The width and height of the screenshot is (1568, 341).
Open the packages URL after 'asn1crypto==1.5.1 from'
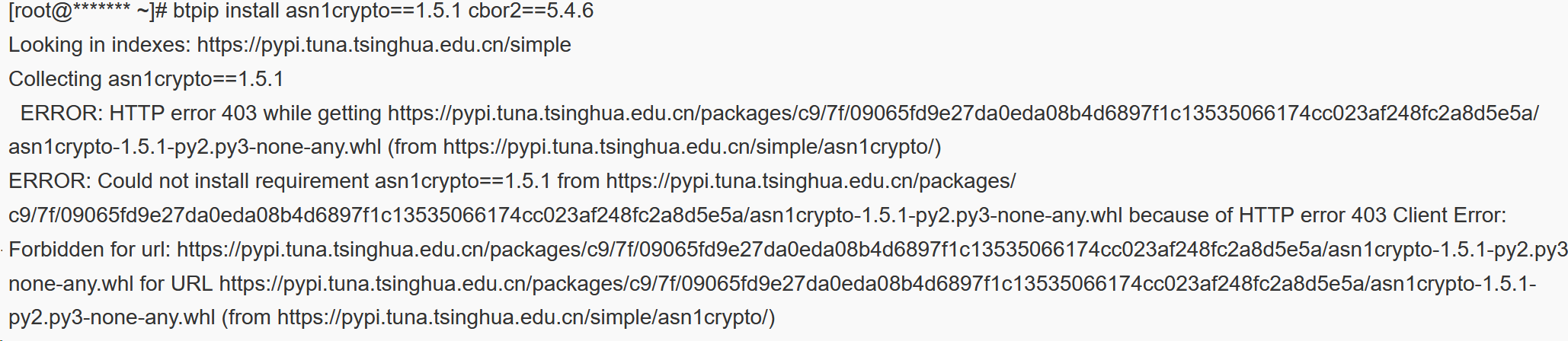tap(810, 181)
